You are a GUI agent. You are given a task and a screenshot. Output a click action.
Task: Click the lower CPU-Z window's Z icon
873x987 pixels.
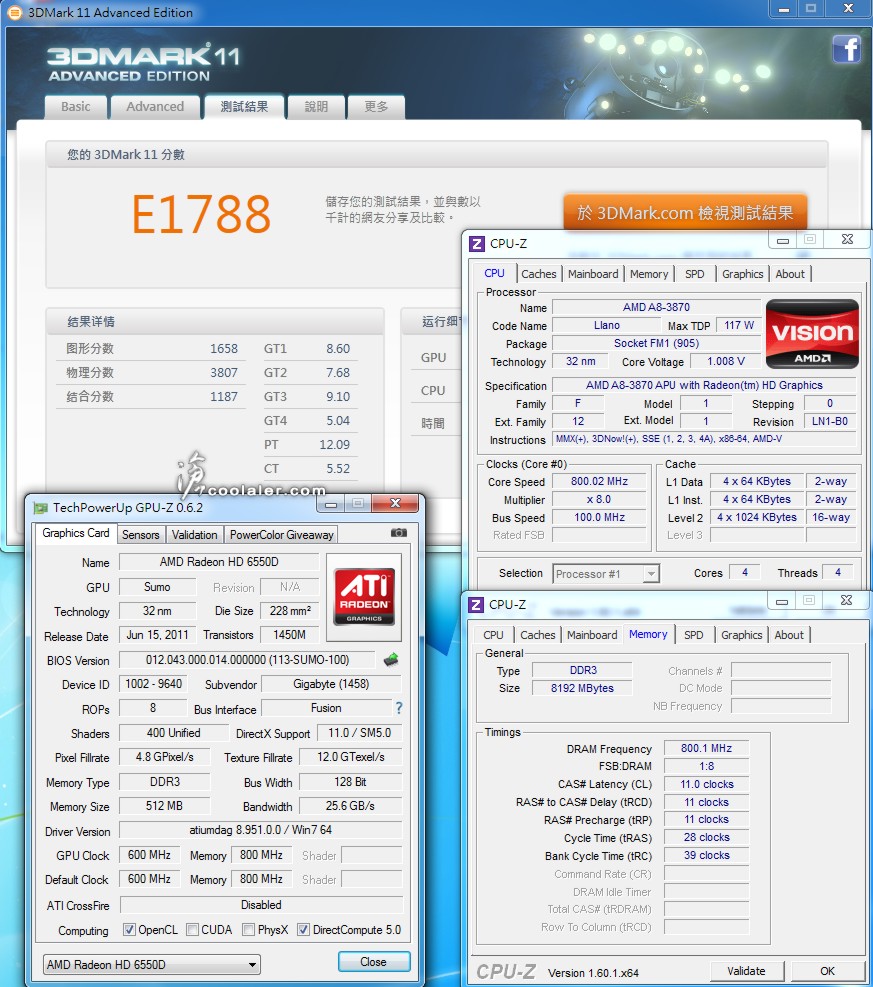coord(476,604)
